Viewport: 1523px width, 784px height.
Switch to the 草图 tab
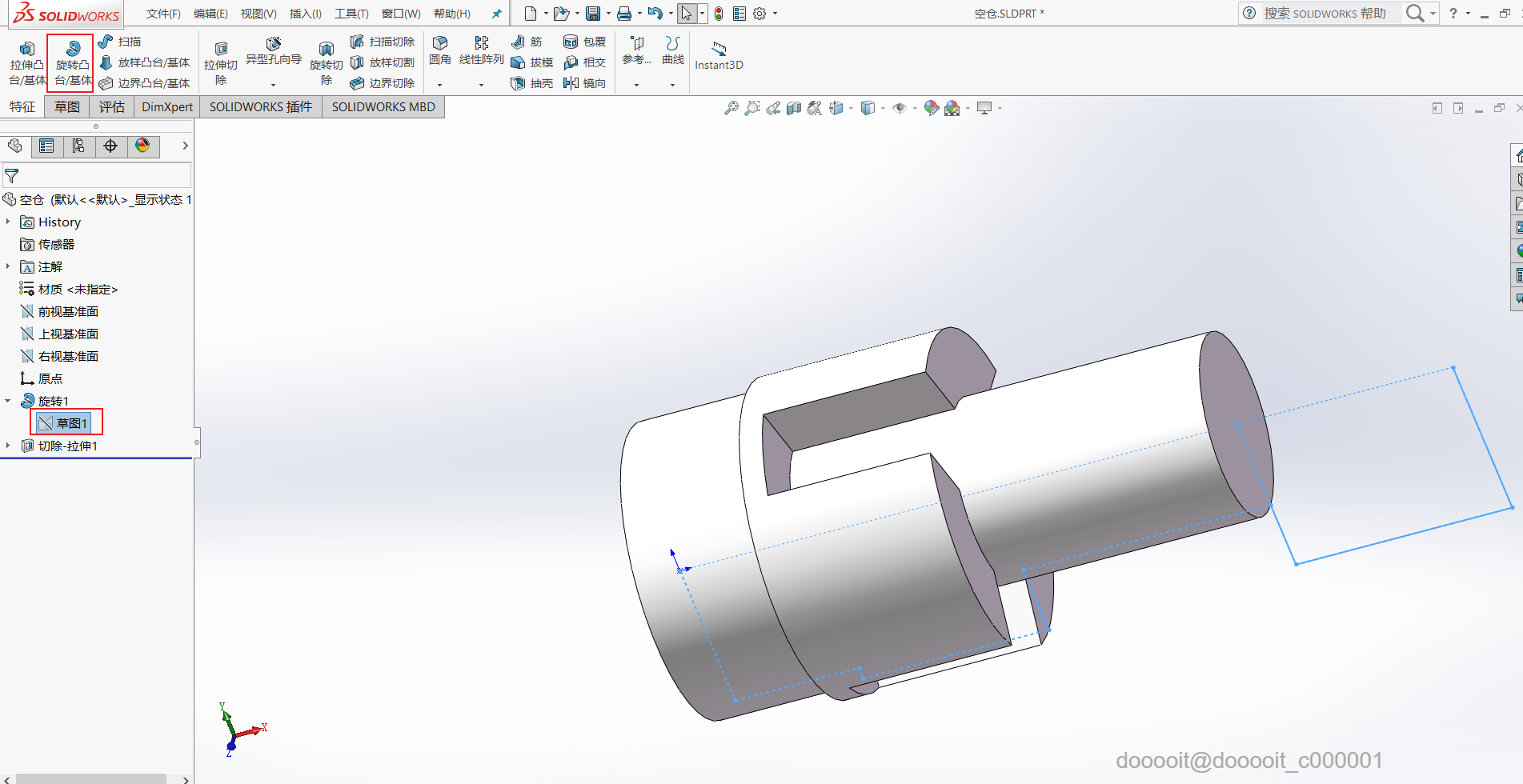point(67,107)
